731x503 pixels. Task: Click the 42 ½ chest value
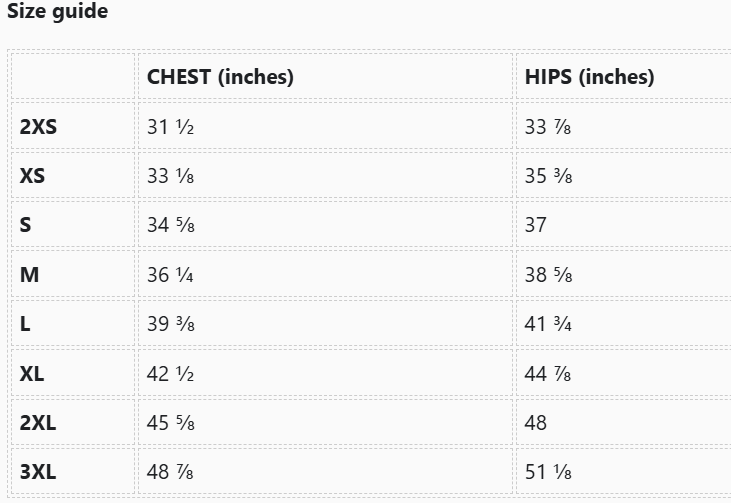point(170,374)
